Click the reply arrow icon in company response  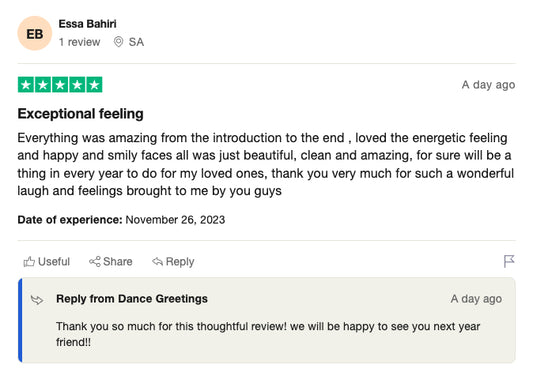coord(37,300)
